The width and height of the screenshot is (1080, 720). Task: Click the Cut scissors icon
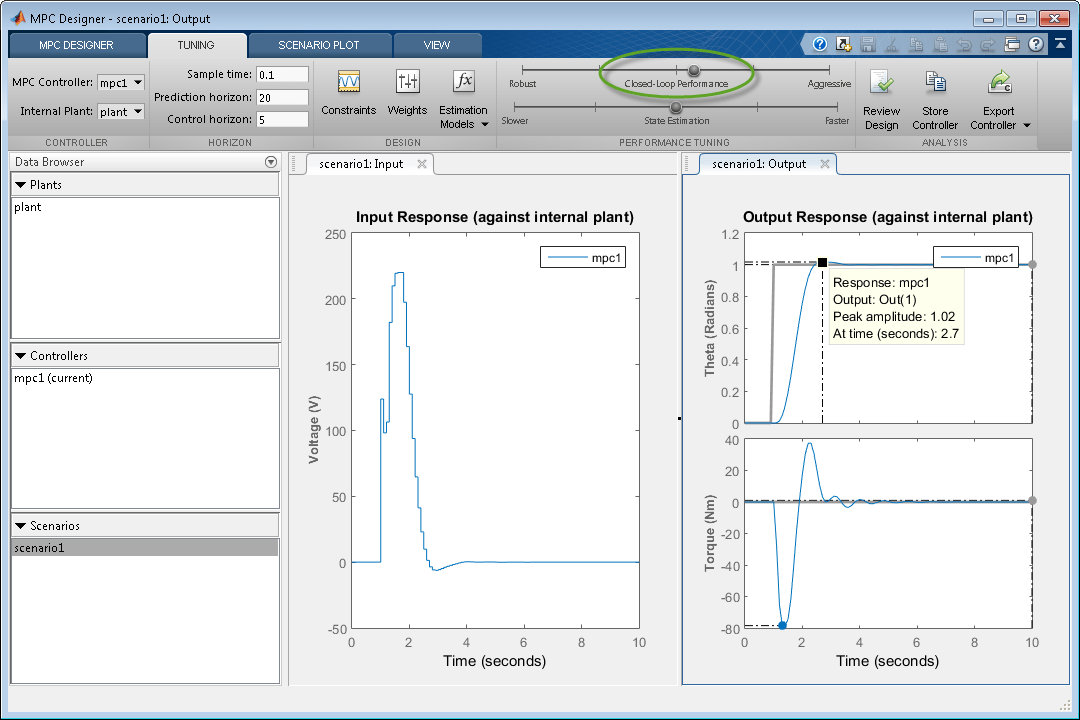point(892,45)
